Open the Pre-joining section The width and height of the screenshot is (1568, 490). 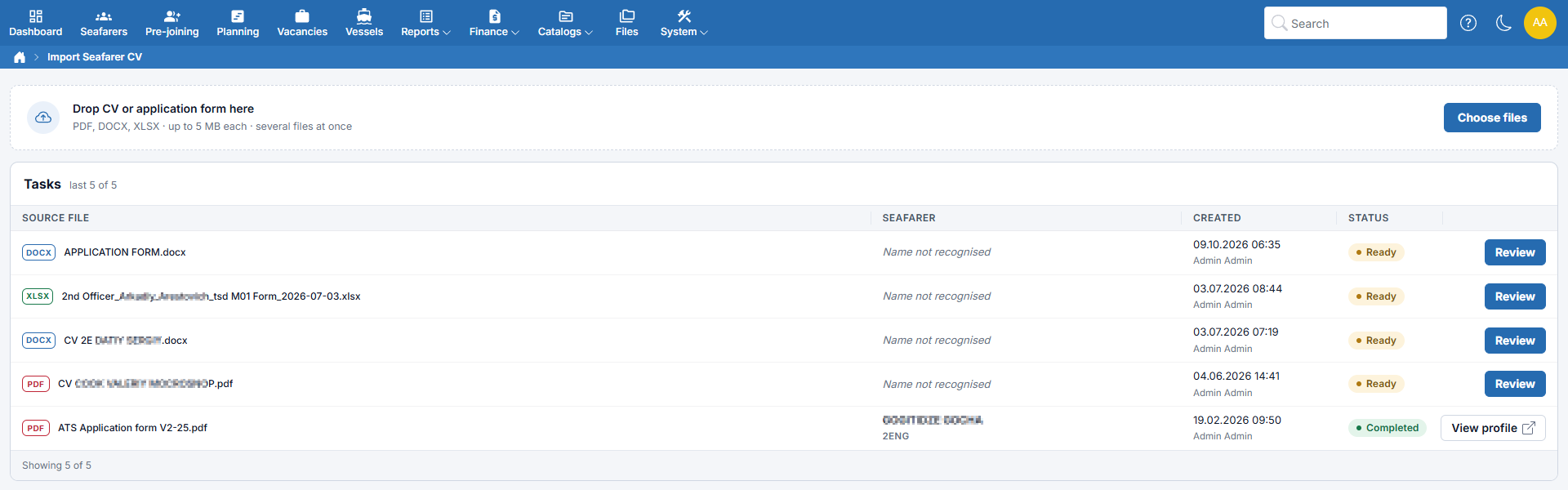coord(171,23)
